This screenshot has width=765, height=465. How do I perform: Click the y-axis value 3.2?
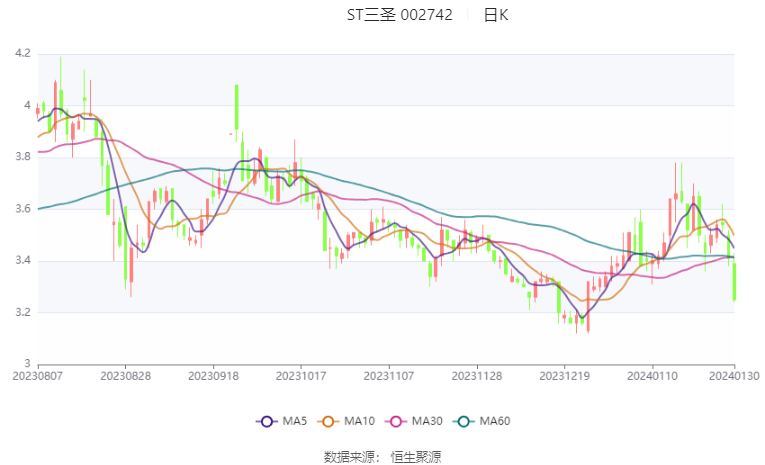point(23,312)
